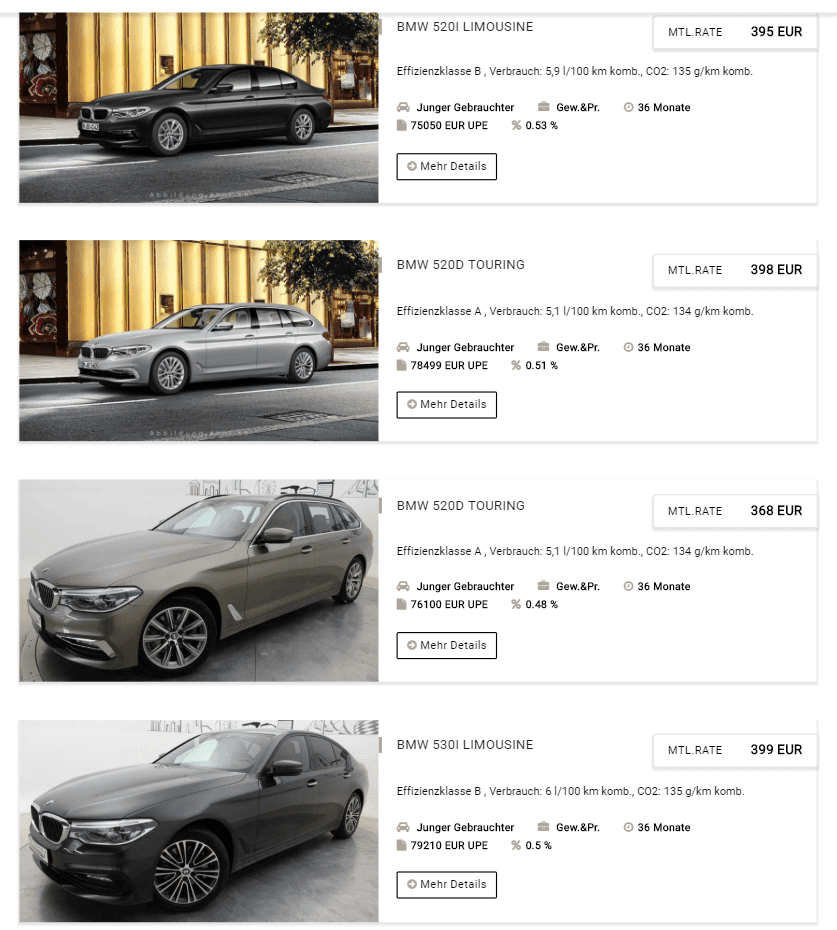
Task: Open Mehr Details for 398 EUR 520d Touring
Action: pyautogui.click(x=446, y=405)
